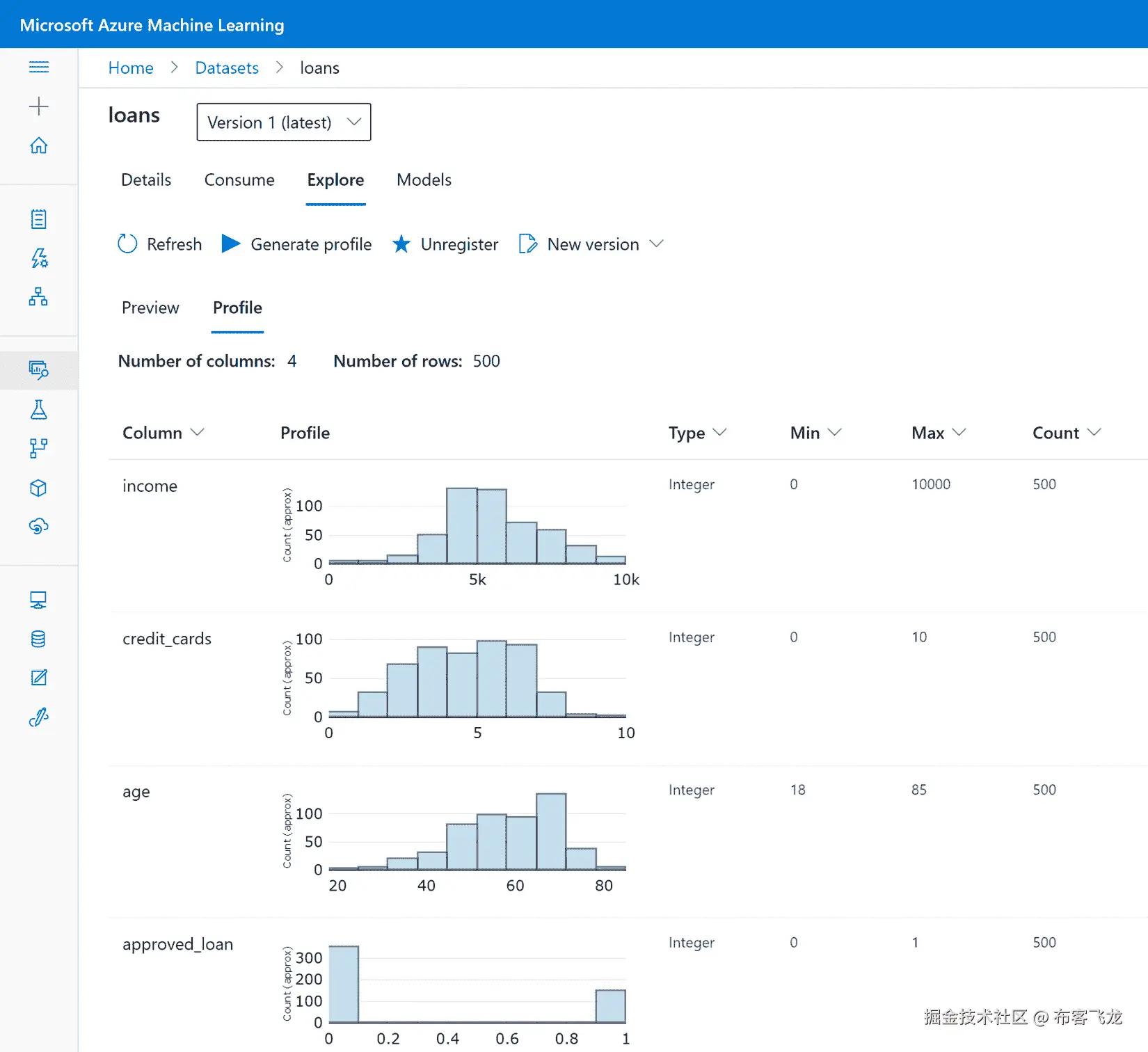Screen dimensions: 1148x1052
Task: Click the income Max value 10000
Action: 931,484
